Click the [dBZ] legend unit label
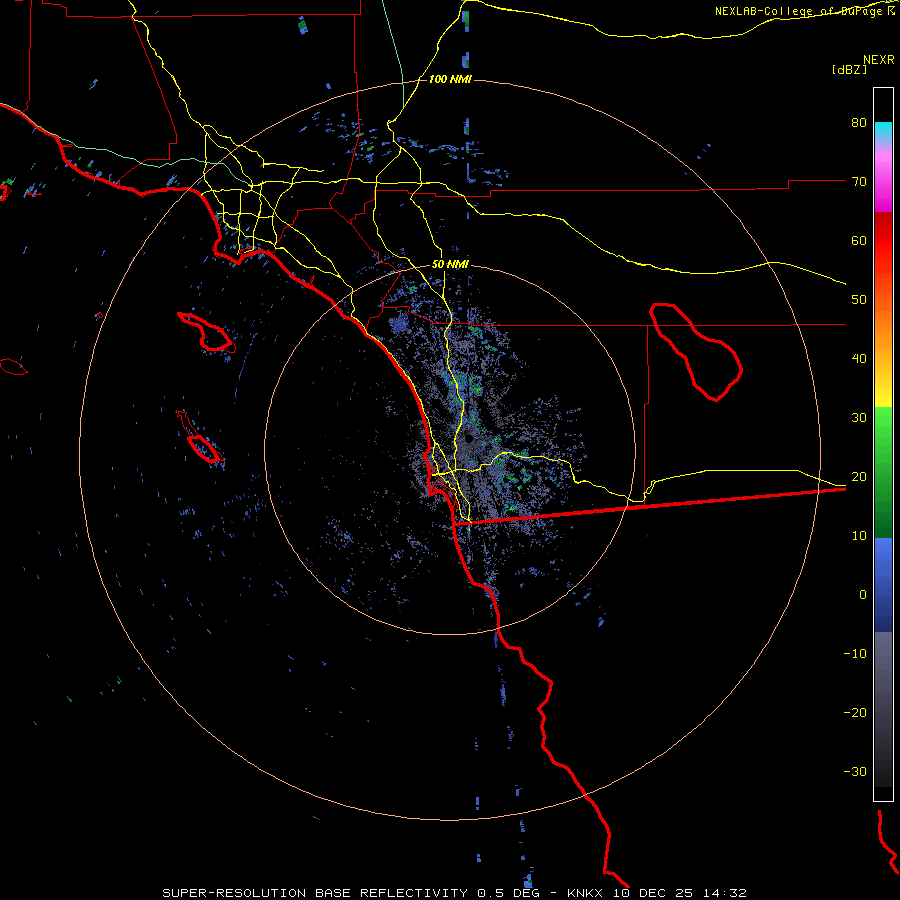900x900 pixels. pyautogui.click(x=849, y=69)
